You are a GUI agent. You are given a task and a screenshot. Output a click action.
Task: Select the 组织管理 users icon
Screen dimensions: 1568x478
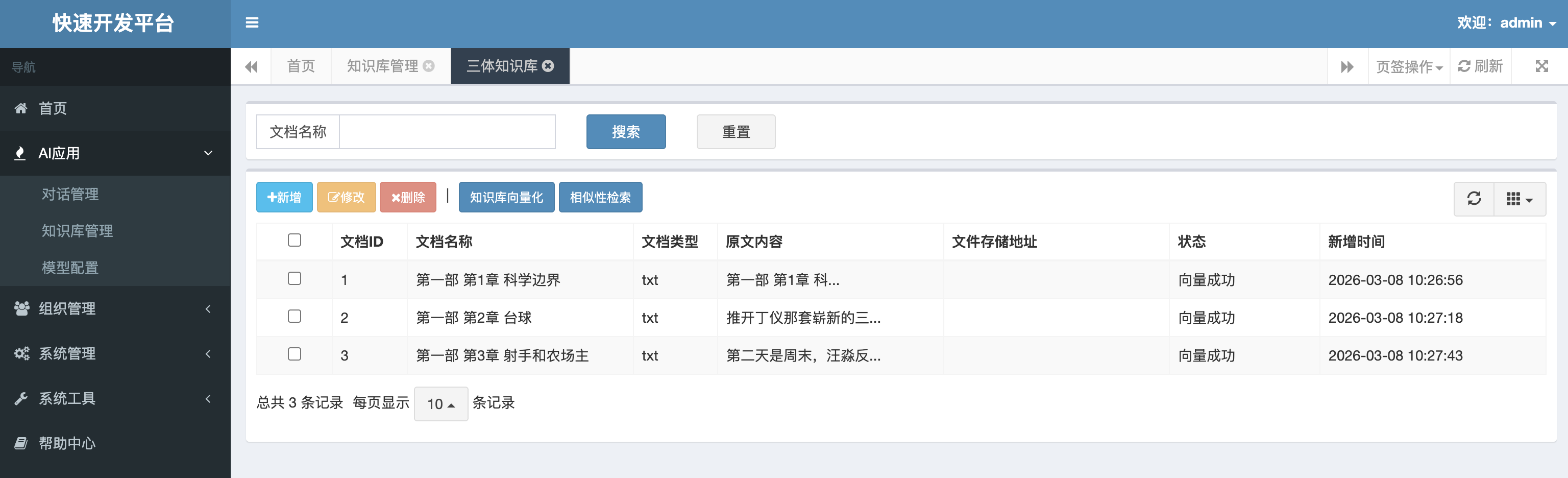coord(21,309)
